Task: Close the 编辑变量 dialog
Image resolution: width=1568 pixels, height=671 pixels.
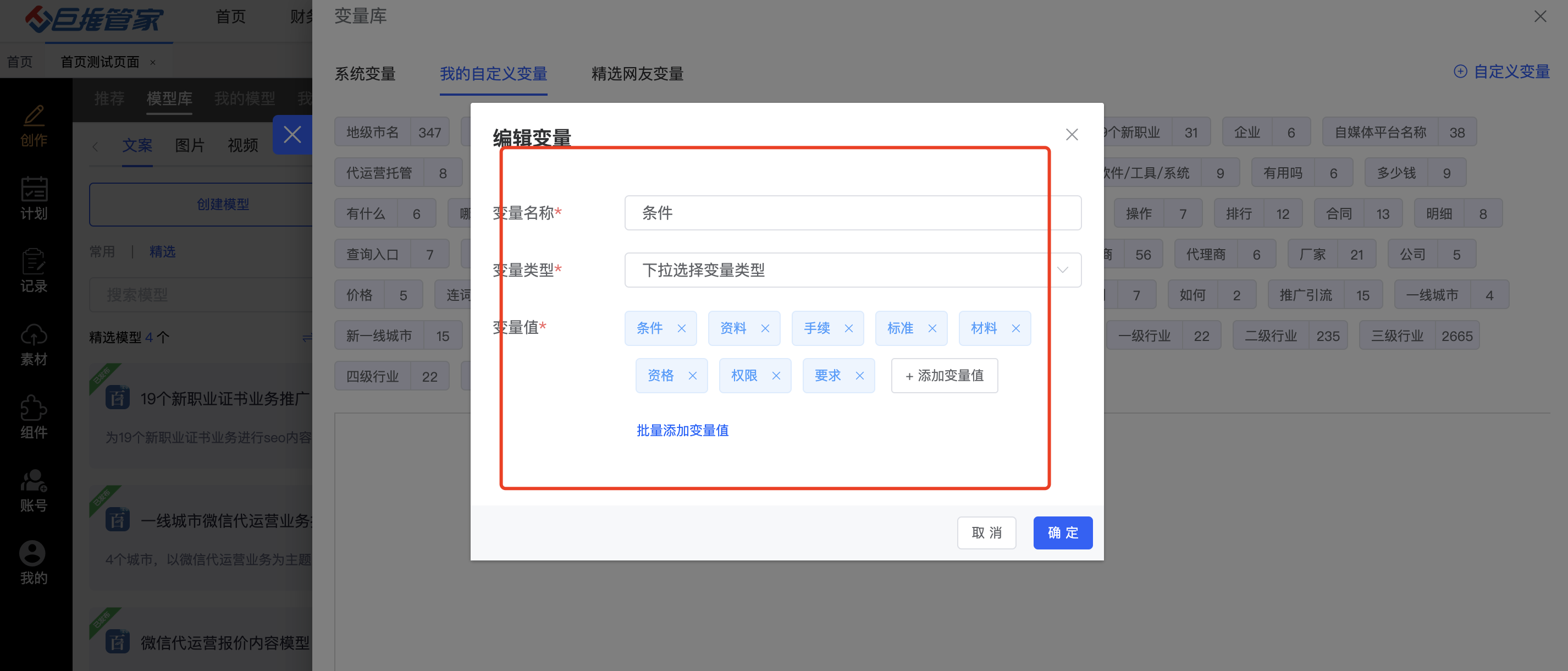Action: point(1072,135)
